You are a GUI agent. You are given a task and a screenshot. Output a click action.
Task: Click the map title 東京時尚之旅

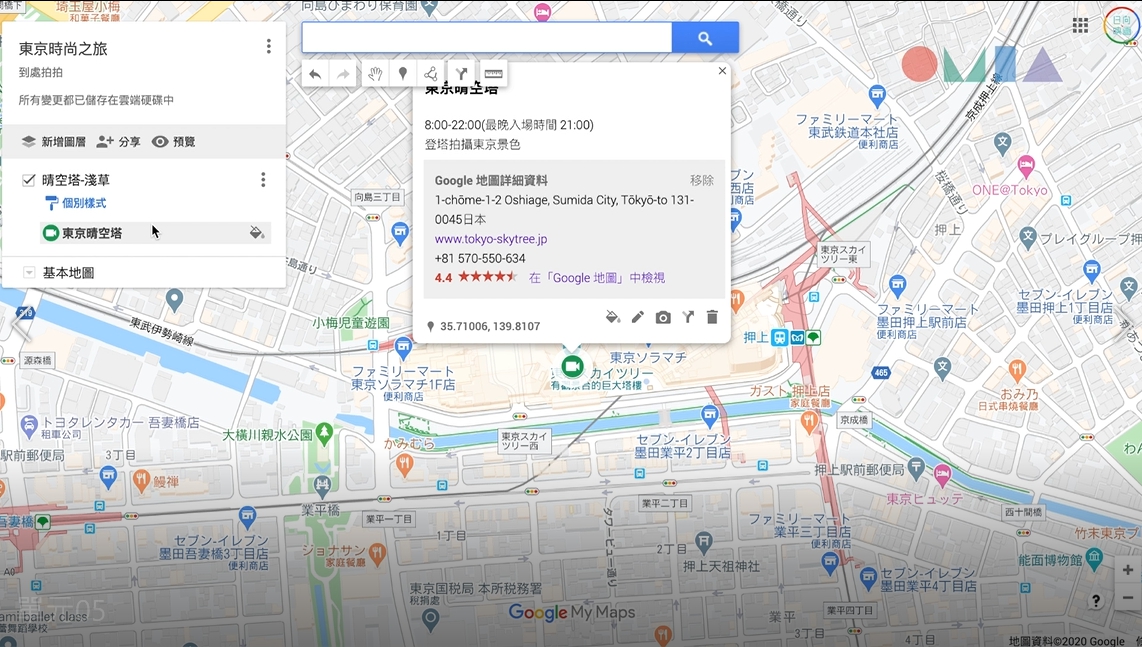pyautogui.click(x=63, y=49)
